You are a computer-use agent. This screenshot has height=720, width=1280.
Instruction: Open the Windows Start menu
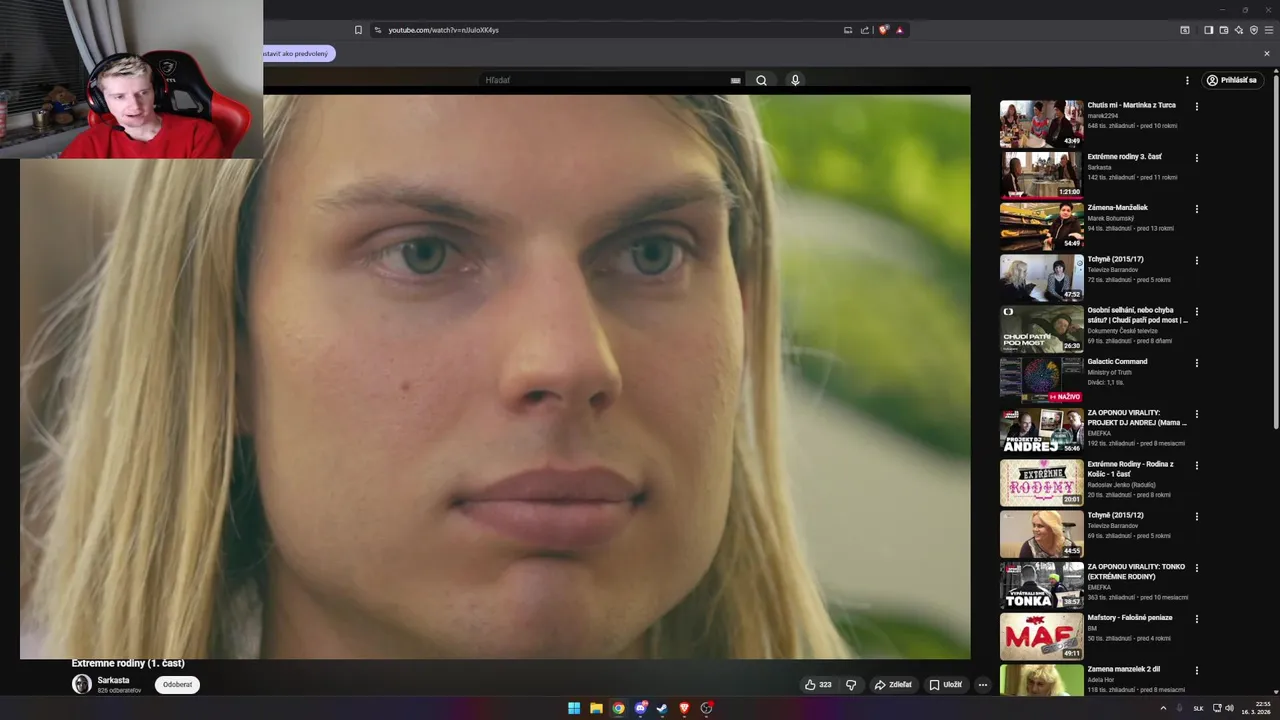pos(574,708)
